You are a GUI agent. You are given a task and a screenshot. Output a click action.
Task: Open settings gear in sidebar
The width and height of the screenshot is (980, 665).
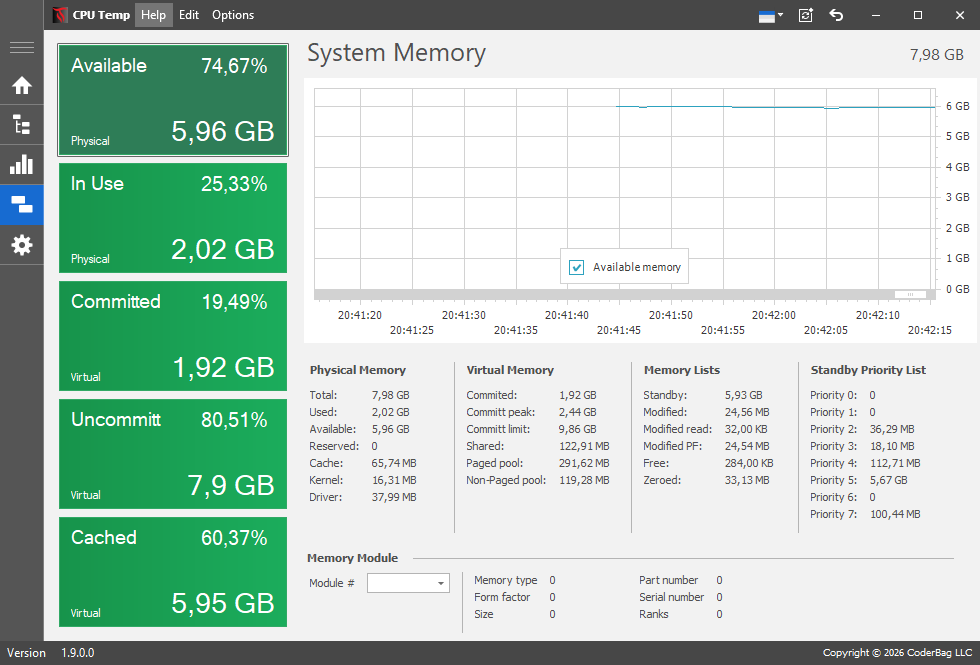click(x=22, y=245)
